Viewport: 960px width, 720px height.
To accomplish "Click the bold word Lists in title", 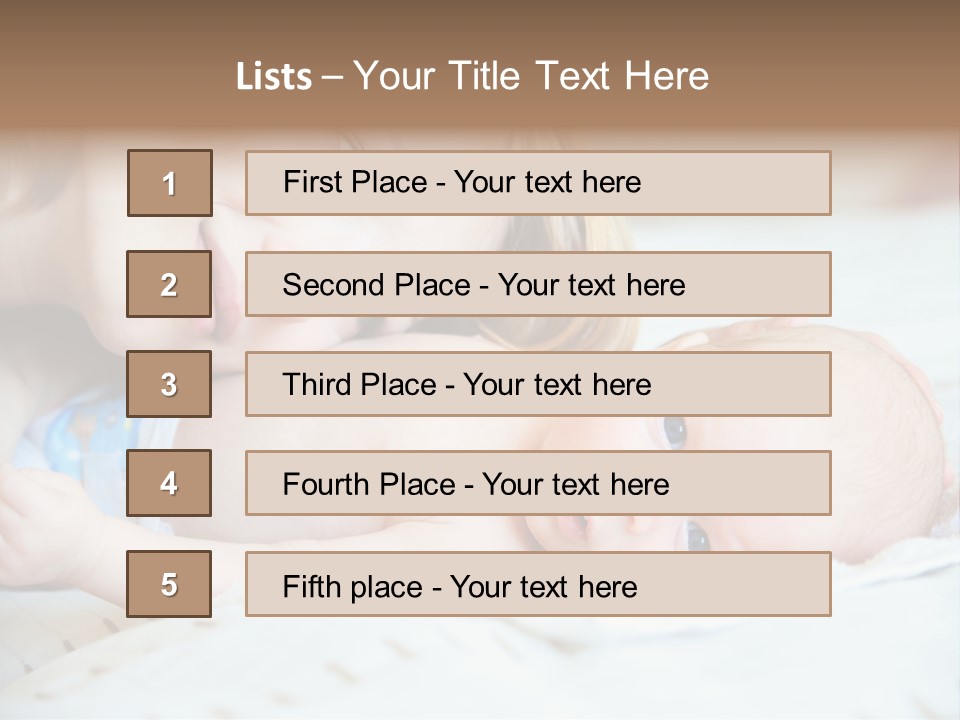I will click(x=274, y=77).
